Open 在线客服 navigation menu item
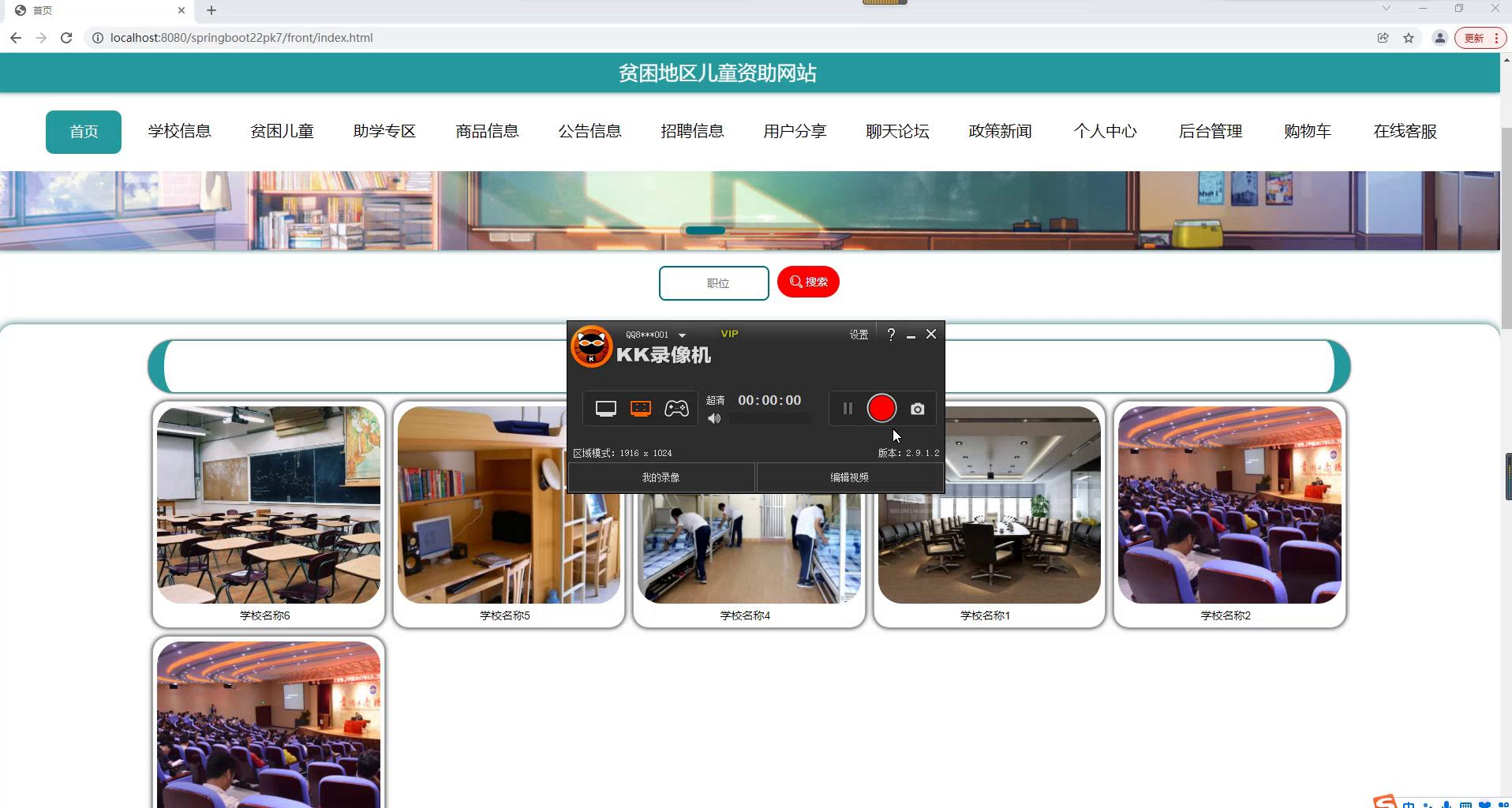Viewport: 1512px width, 808px height. pyautogui.click(x=1405, y=132)
